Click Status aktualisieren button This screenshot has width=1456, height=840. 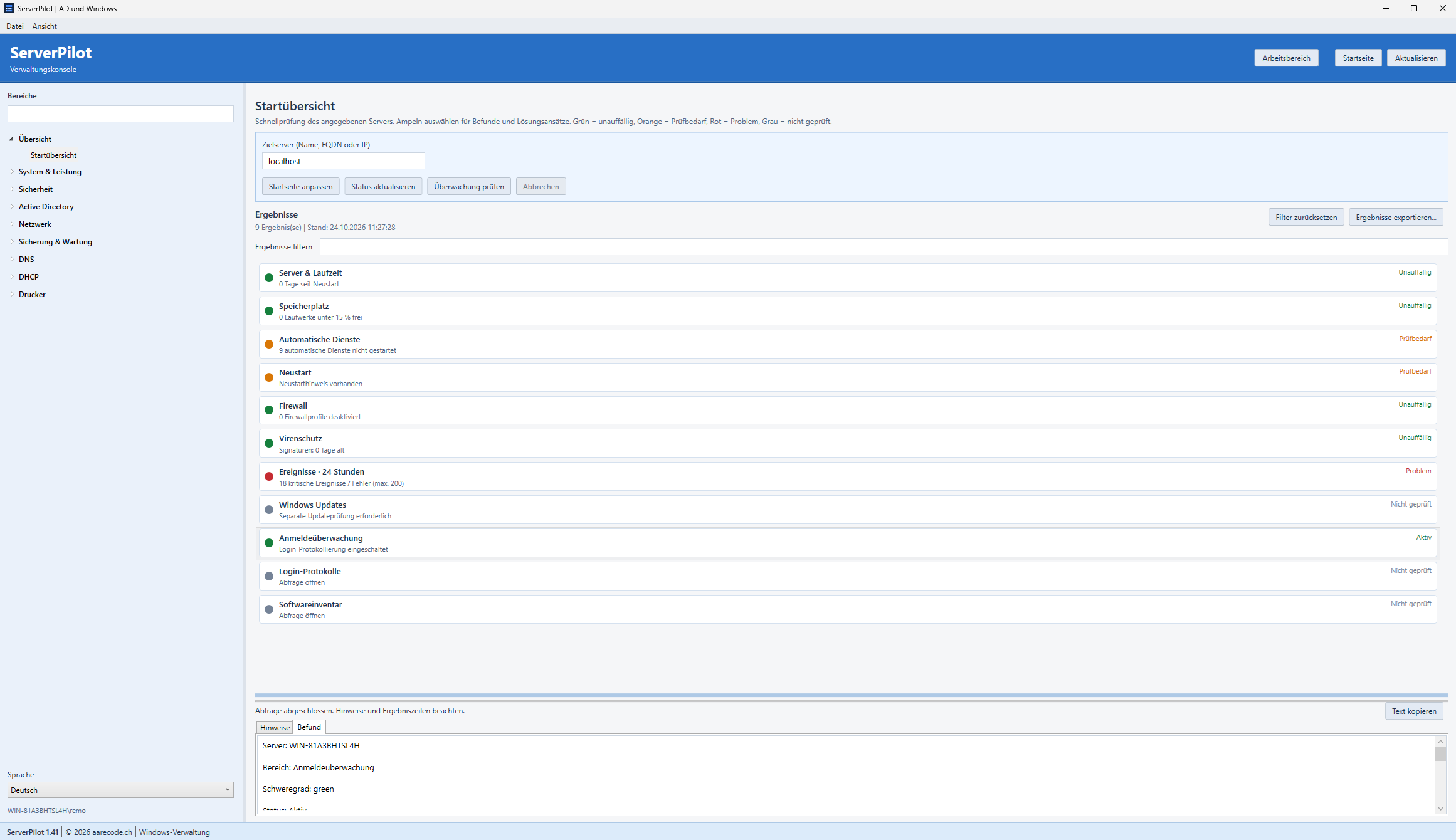click(383, 187)
